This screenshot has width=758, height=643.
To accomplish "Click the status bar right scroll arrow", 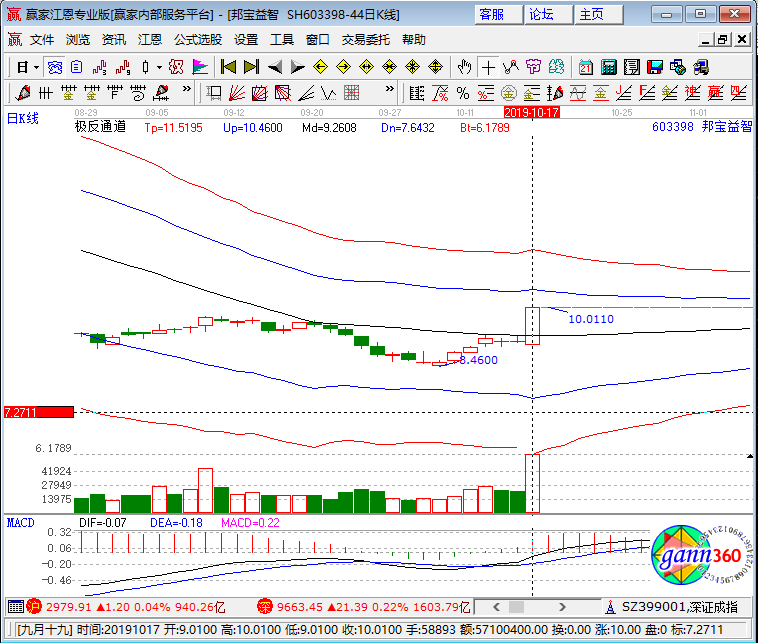I will click(x=562, y=607).
